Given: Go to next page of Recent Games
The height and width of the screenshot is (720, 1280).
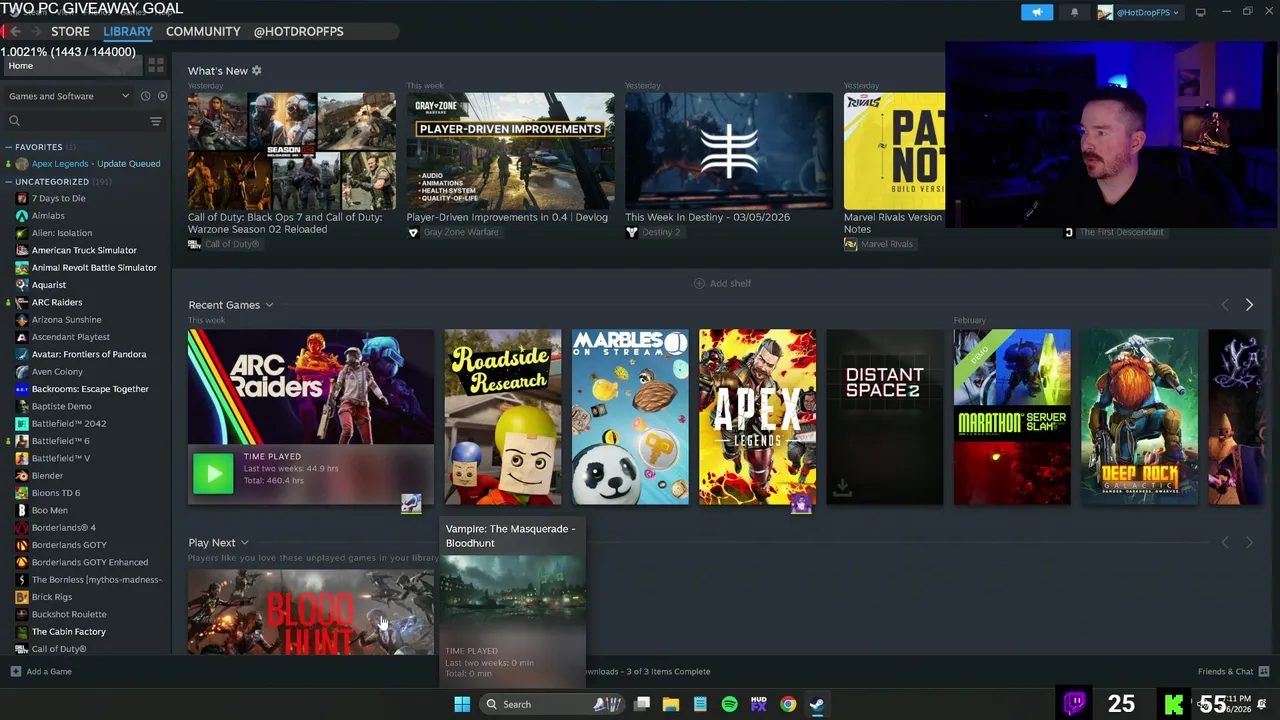Looking at the screenshot, I should coord(1249,305).
